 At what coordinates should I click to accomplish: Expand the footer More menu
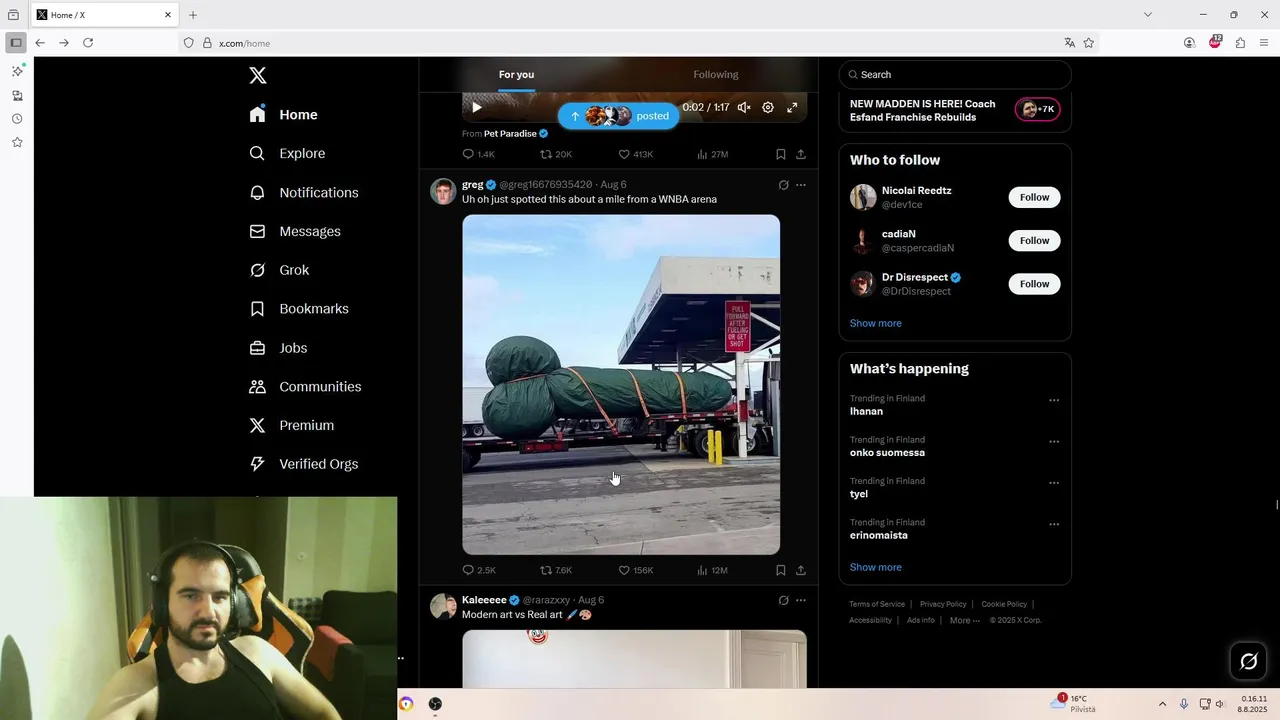tap(964, 621)
